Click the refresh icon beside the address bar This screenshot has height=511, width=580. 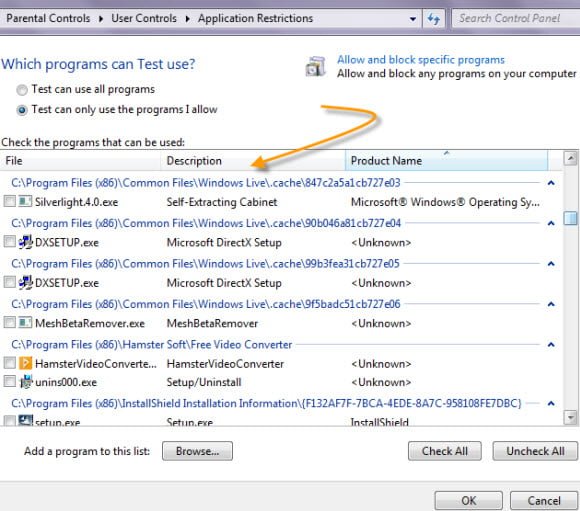pyautogui.click(x=434, y=18)
